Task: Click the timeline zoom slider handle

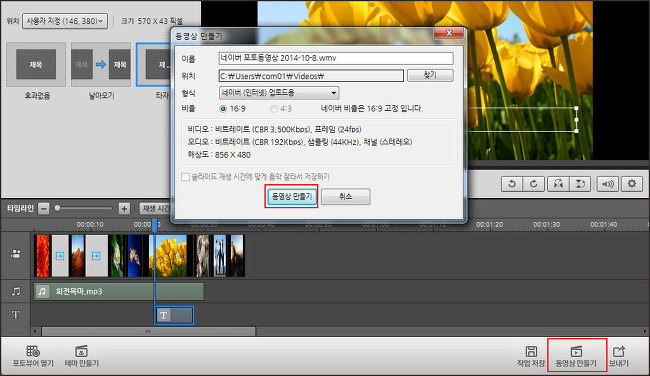Action: click(x=58, y=208)
